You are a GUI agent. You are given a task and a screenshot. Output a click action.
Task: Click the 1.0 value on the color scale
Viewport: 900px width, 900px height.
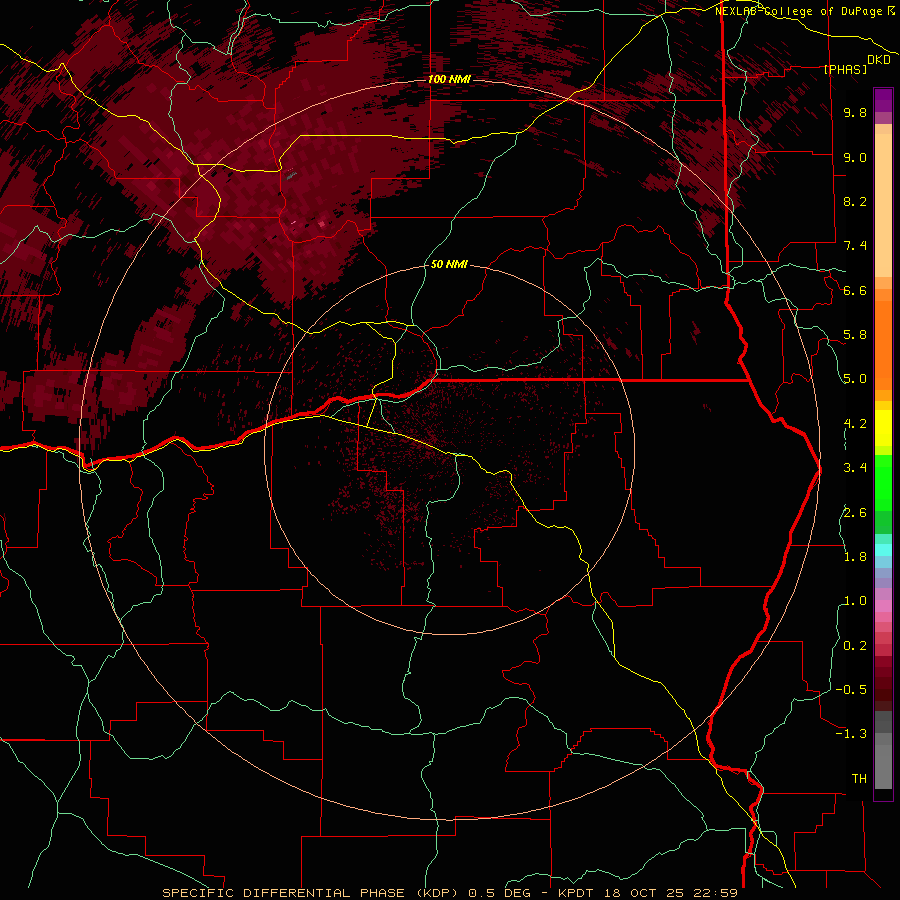pos(855,601)
